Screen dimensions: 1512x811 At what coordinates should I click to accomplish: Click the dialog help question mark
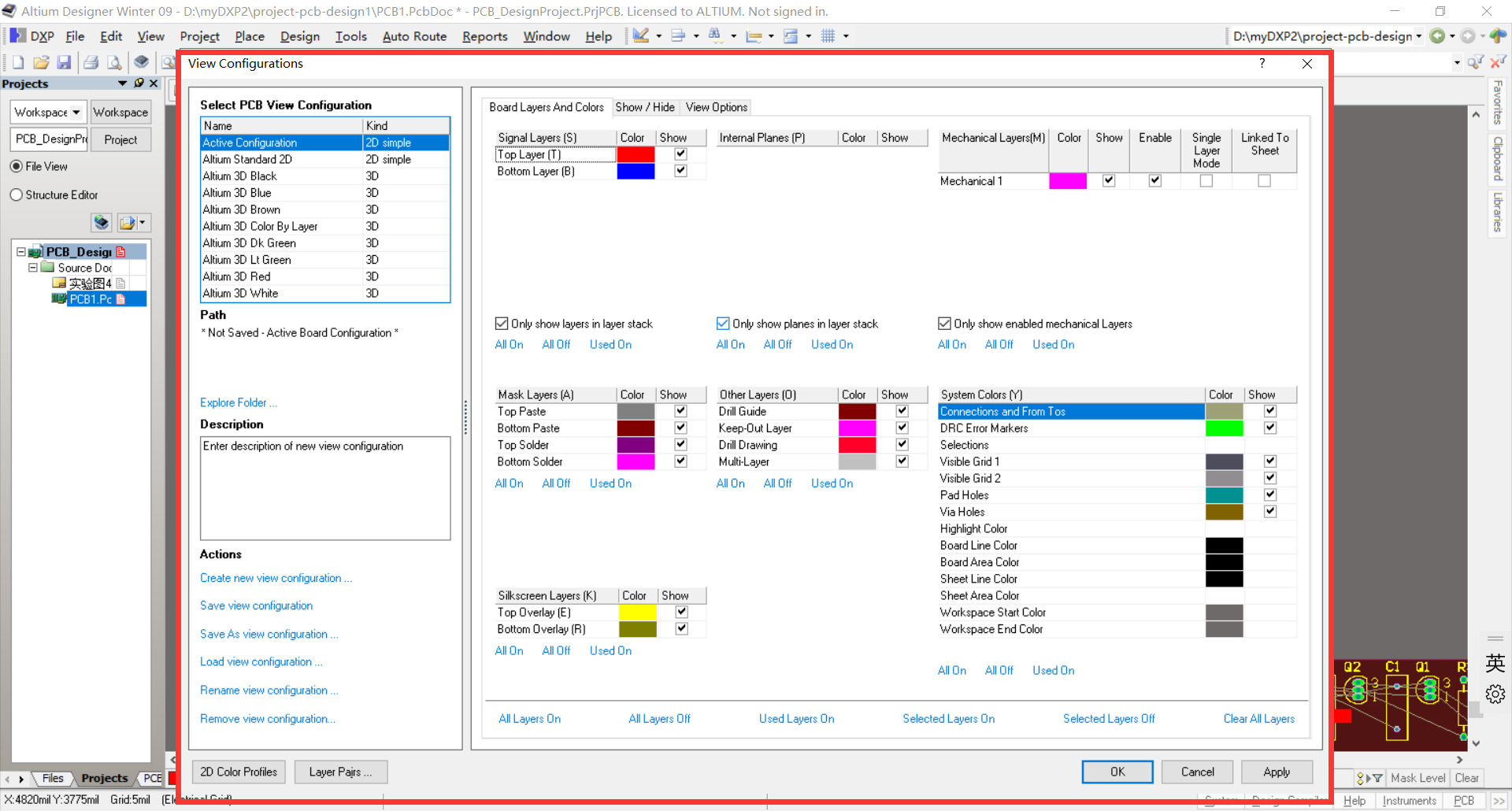point(1262,64)
